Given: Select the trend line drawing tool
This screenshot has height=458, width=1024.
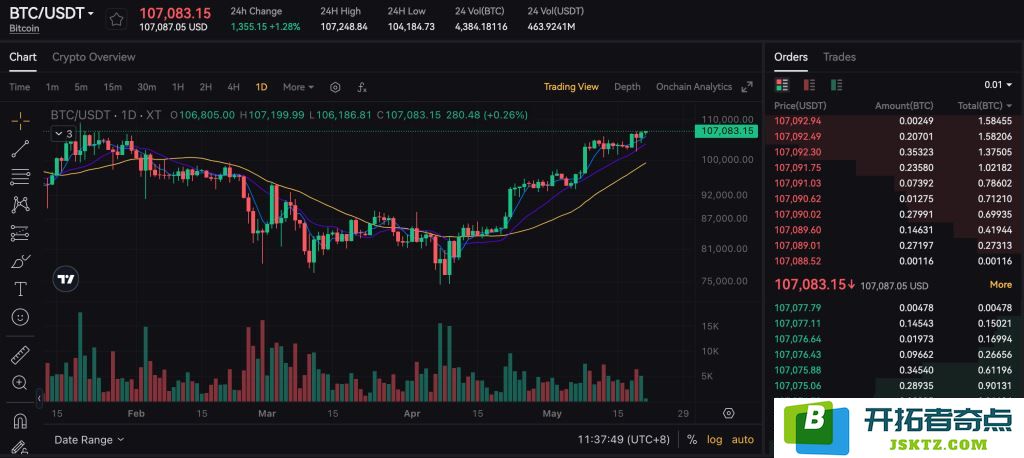Looking at the screenshot, I should [20, 148].
